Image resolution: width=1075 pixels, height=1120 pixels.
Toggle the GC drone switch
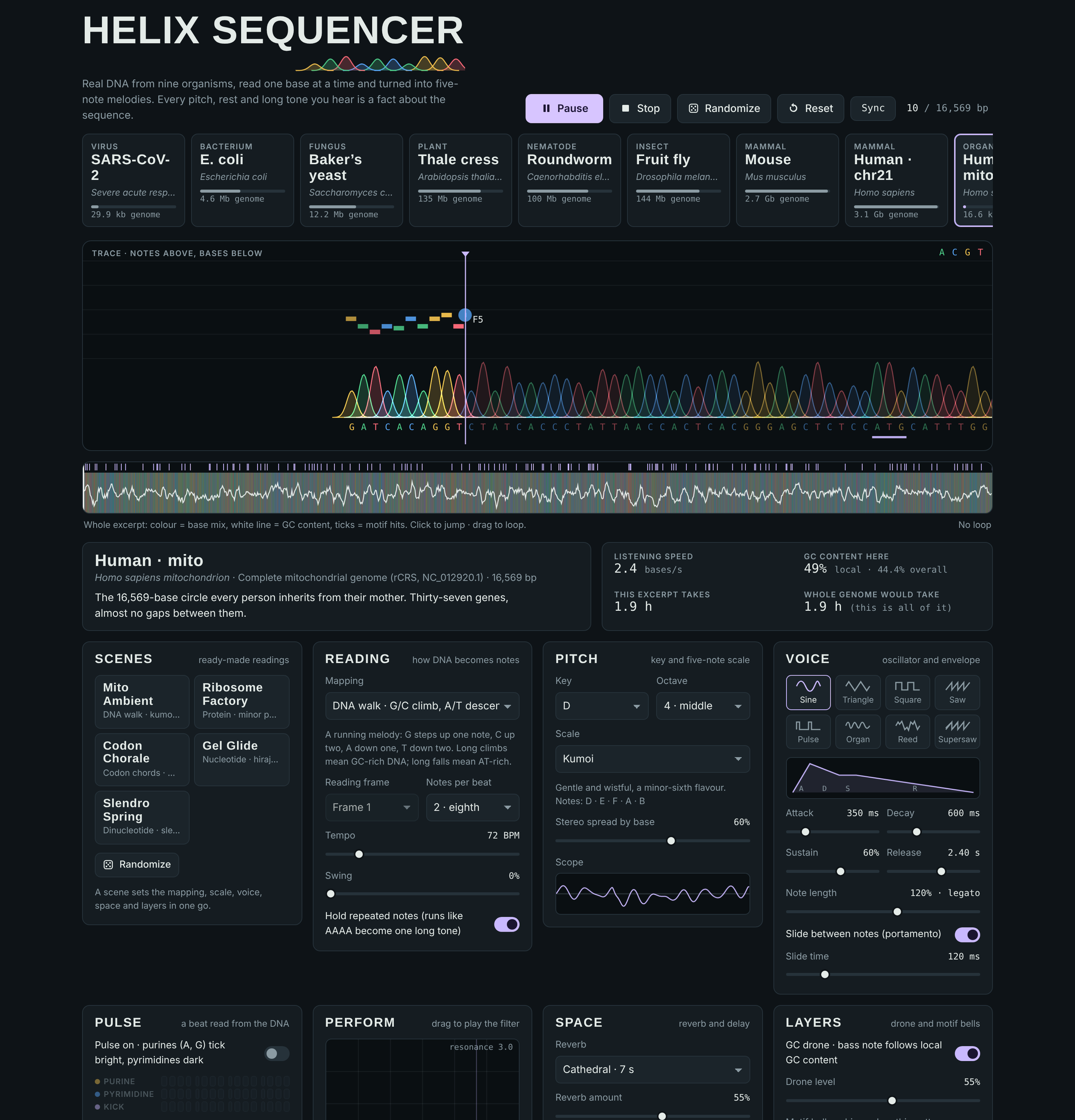[x=967, y=1054]
